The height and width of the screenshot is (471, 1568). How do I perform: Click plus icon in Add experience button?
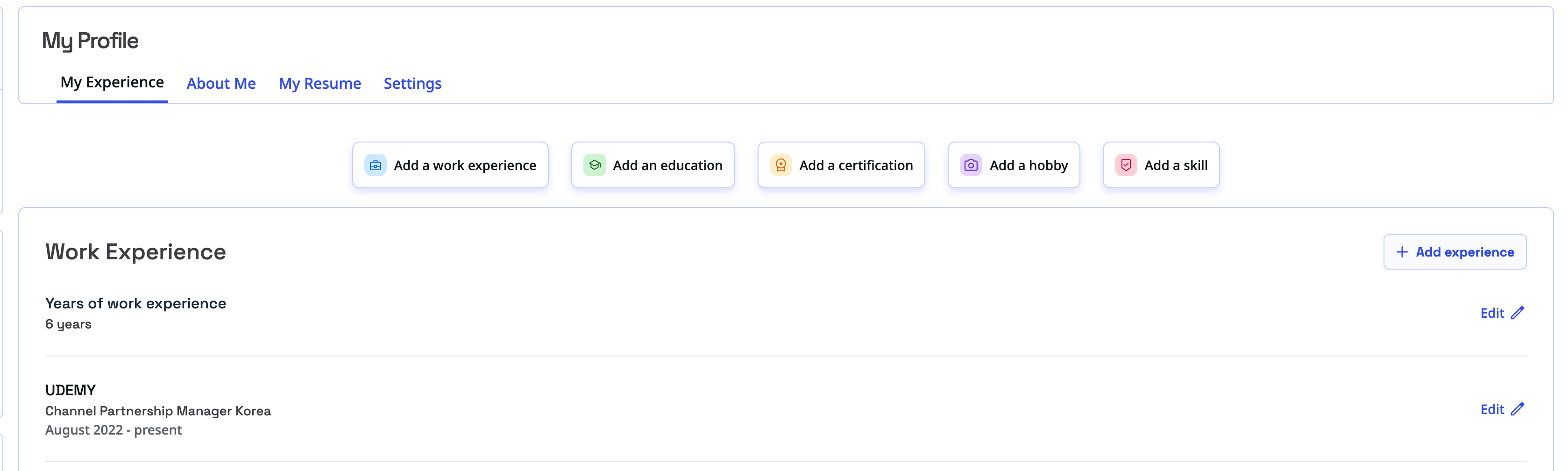point(1402,252)
